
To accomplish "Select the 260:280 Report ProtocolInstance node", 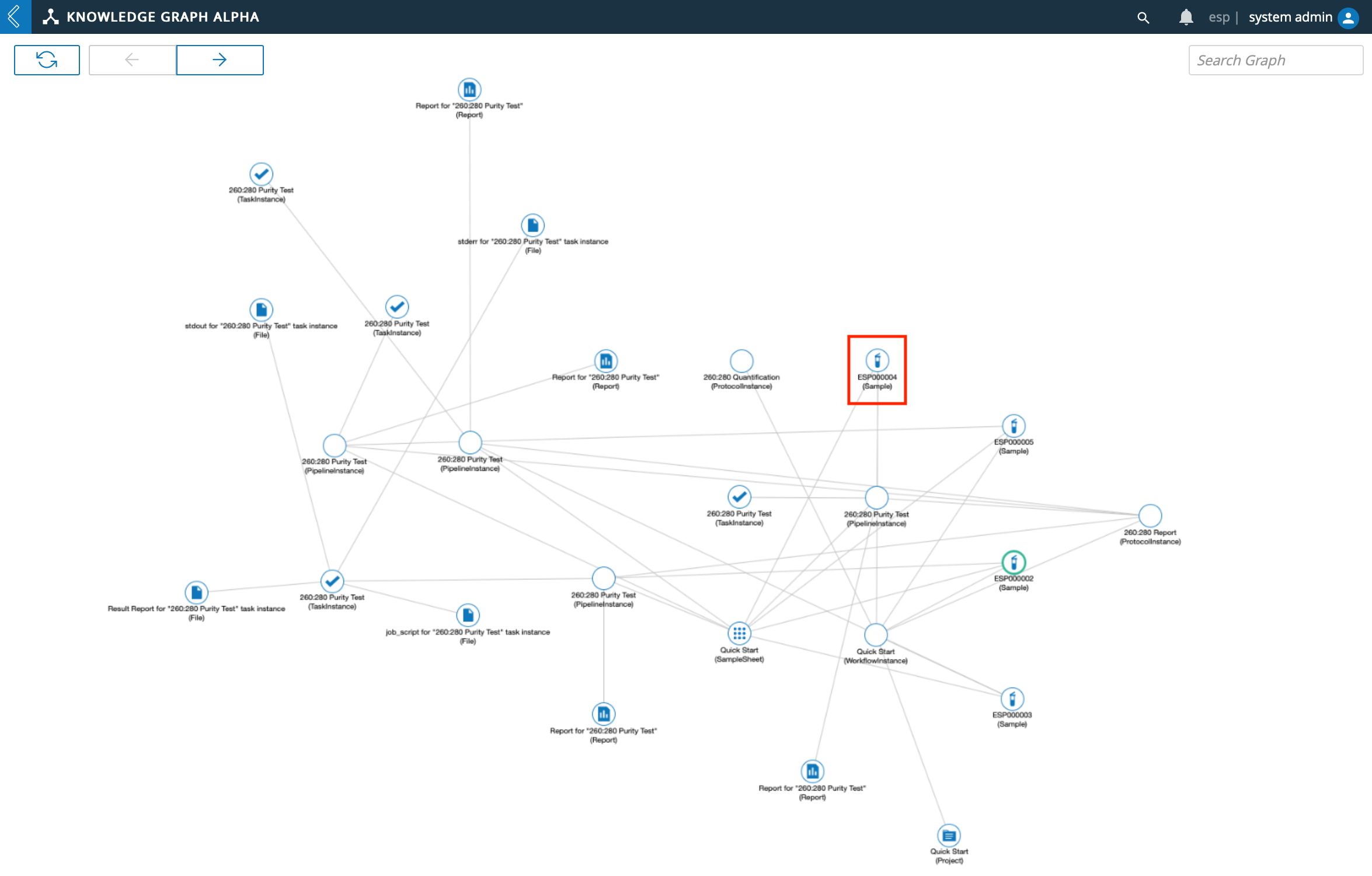I will coord(1150,516).
